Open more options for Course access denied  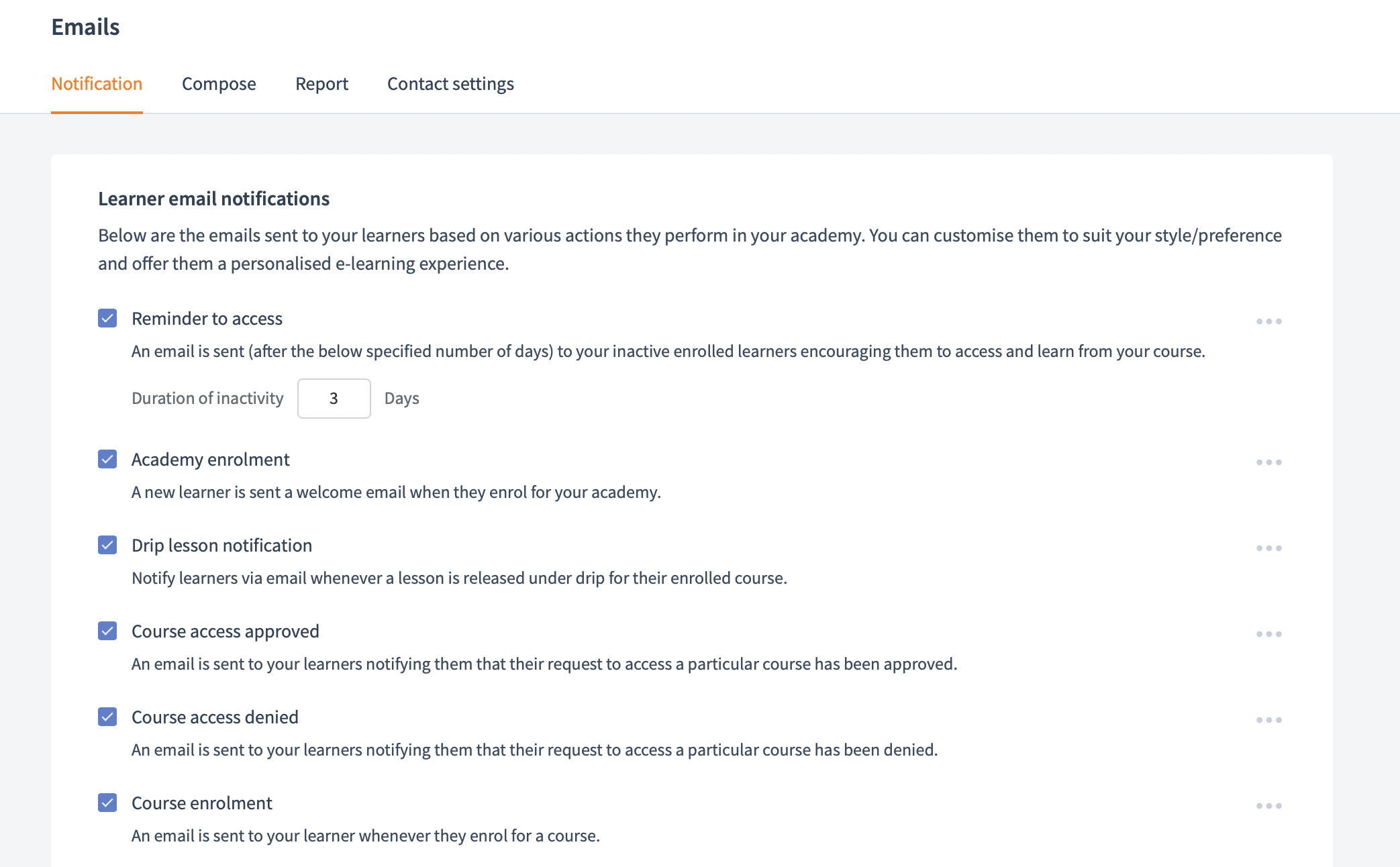point(1268,720)
